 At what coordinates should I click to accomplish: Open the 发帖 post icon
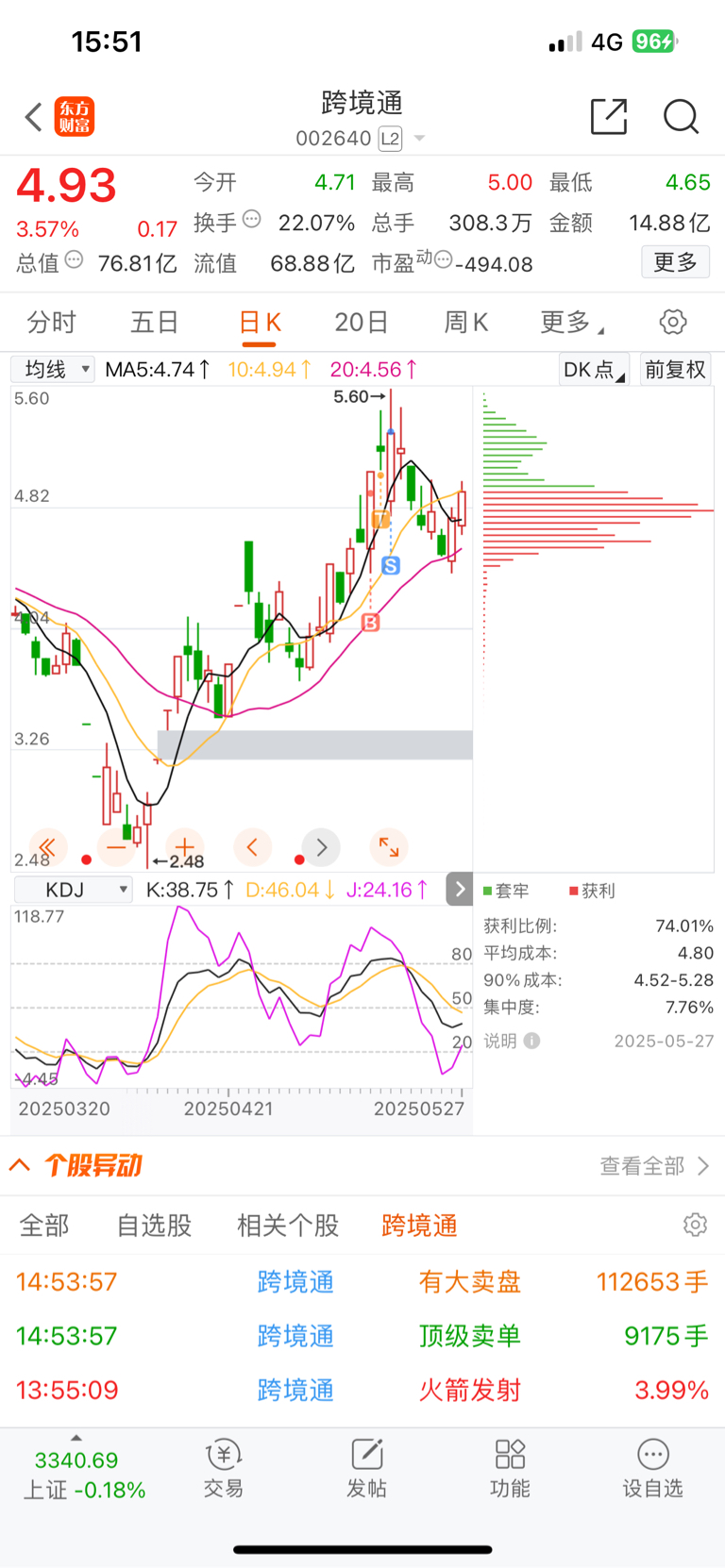366,1469
